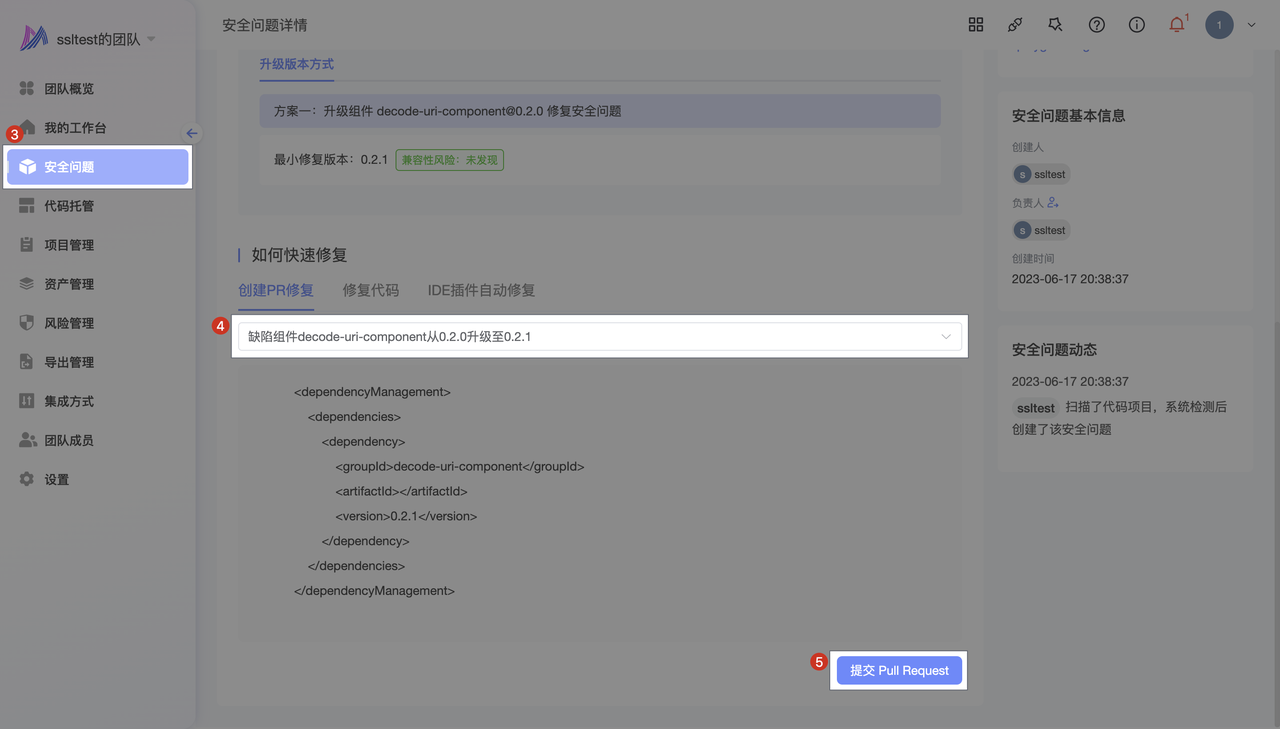Click the help question mark icon
Image resolution: width=1280 pixels, height=729 pixels.
coord(1097,25)
